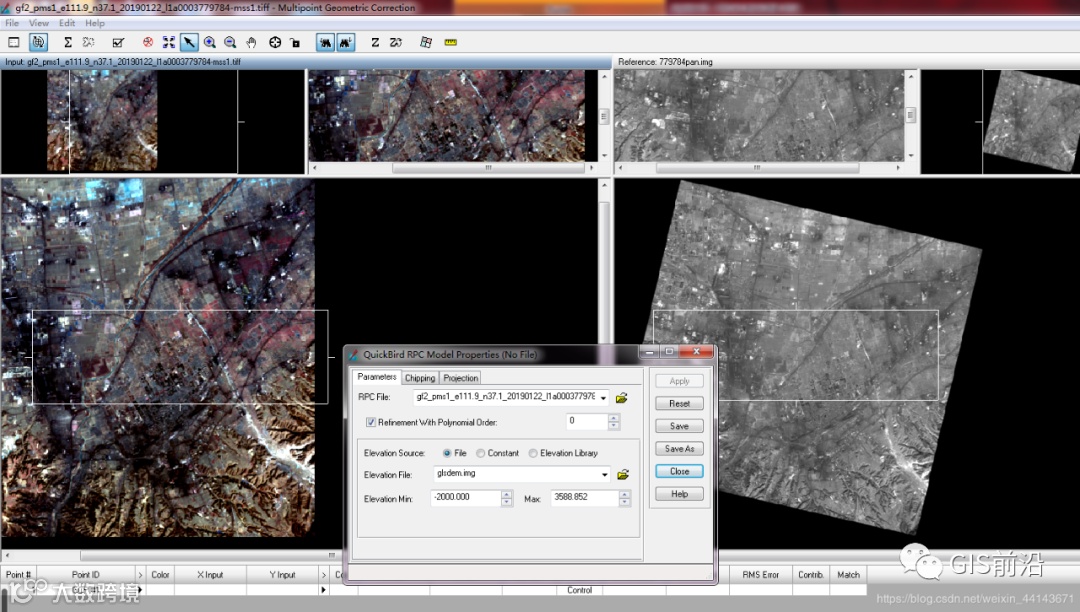Browse for RPC file with folder icon
Screen dimensions: 1080x612
[x=622, y=398]
